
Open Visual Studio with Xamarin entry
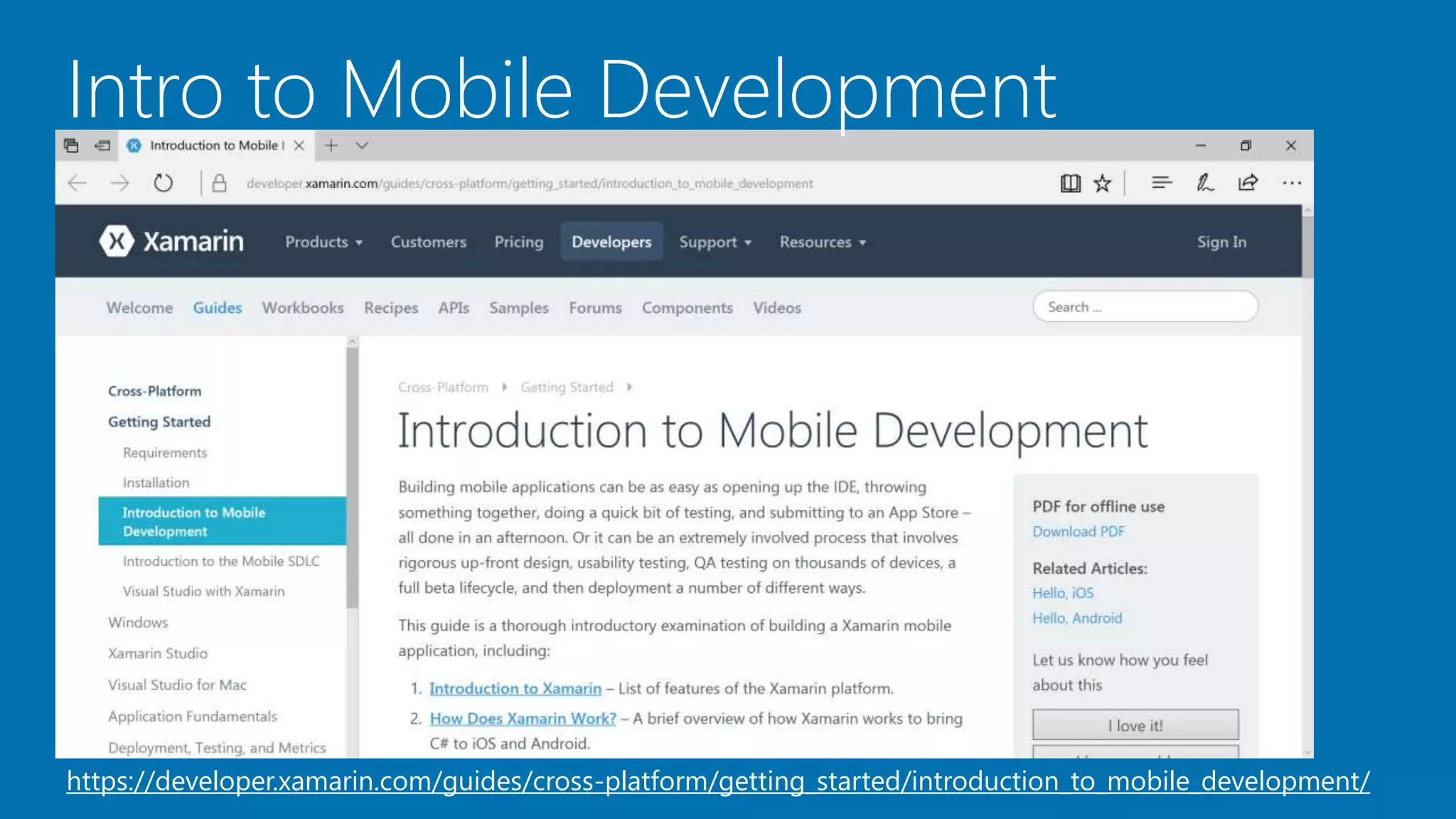click(203, 591)
